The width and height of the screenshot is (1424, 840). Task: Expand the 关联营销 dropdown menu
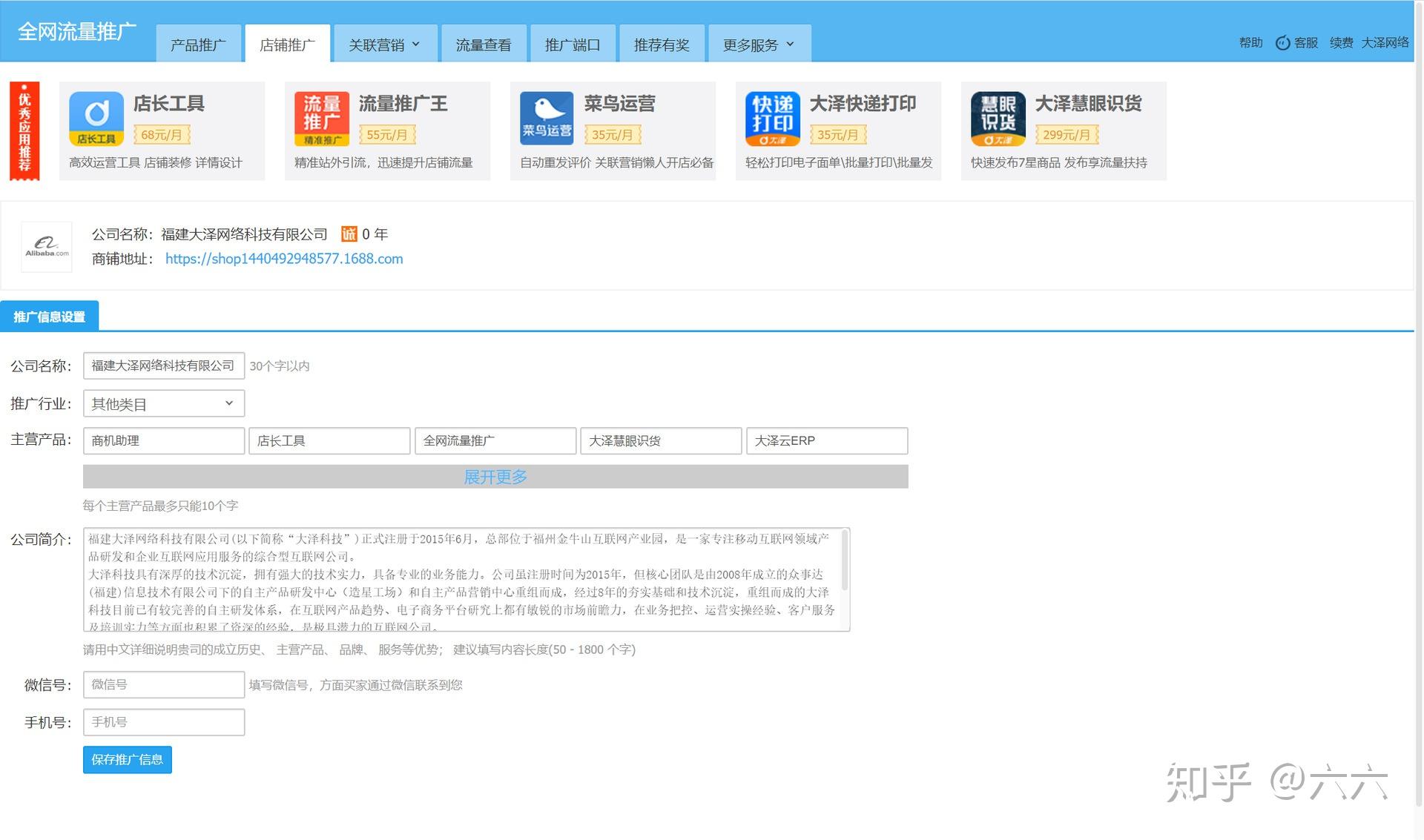tap(385, 44)
